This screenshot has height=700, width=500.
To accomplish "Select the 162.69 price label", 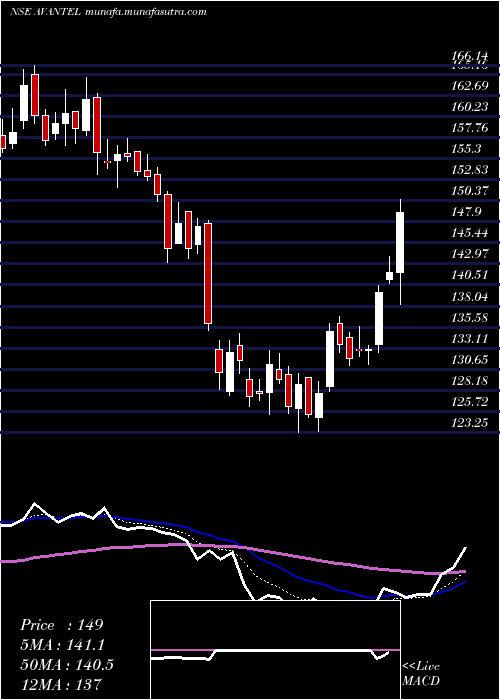I will tap(470, 85).
